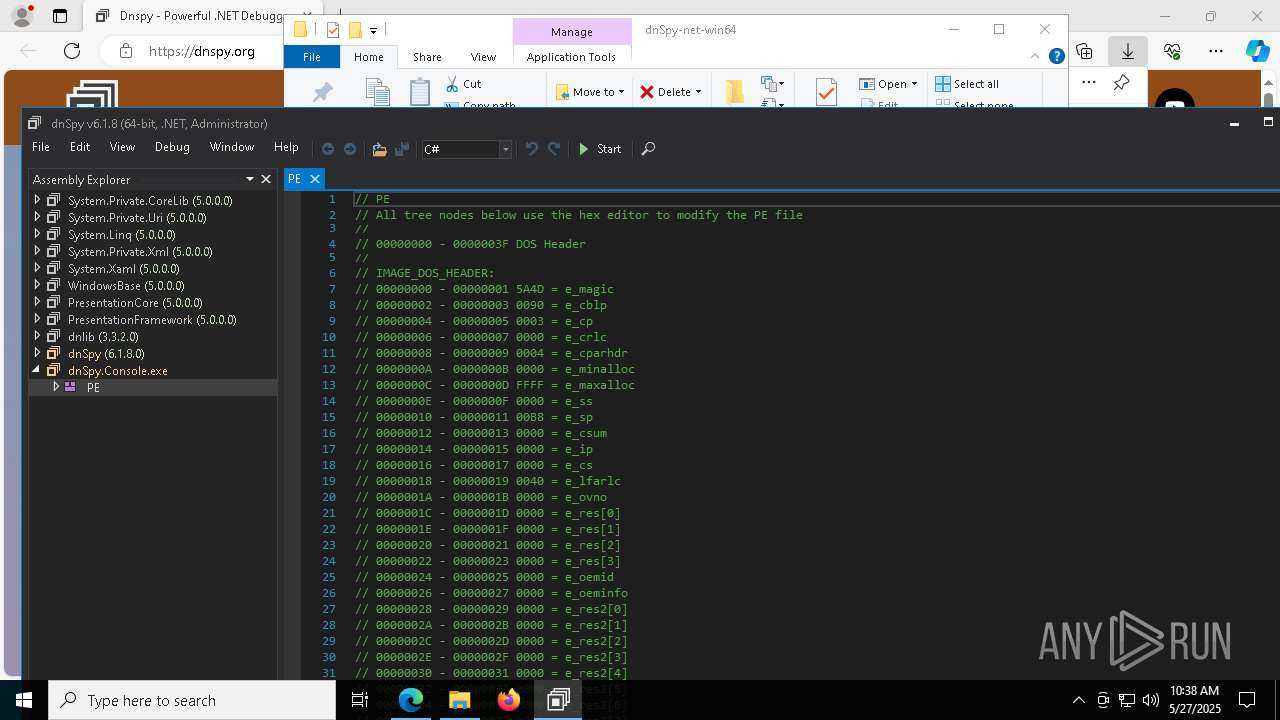This screenshot has width=1280, height=720.
Task: Start debugging with the Start button
Action: (x=600, y=149)
